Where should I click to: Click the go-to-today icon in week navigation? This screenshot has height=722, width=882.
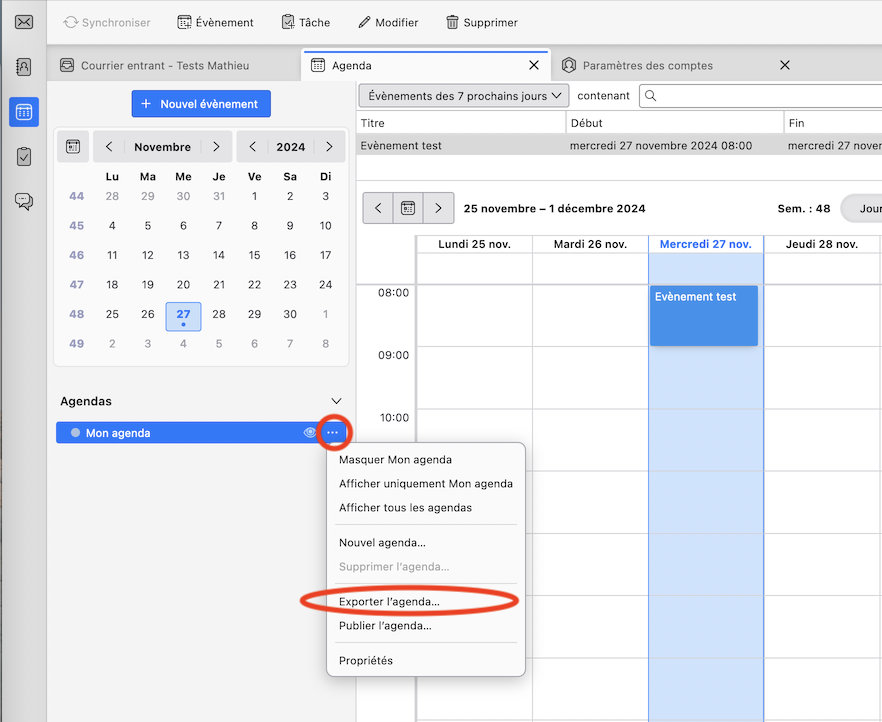coord(408,208)
